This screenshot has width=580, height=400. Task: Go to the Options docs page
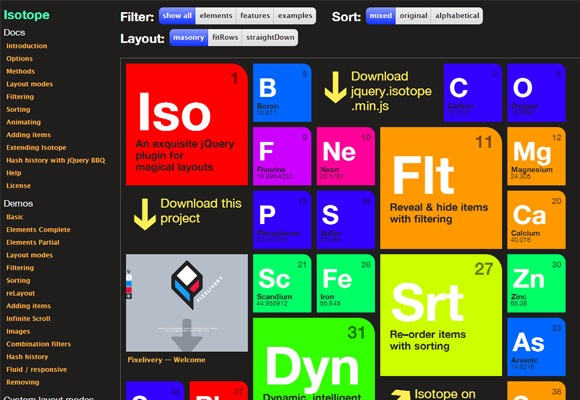point(19,58)
